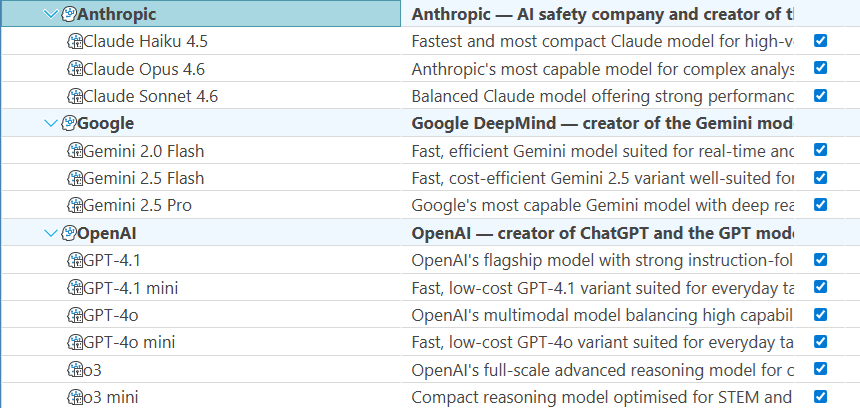Click the GPT-4.1 model icon
The height and width of the screenshot is (408, 860).
click(x=75, y=260)
